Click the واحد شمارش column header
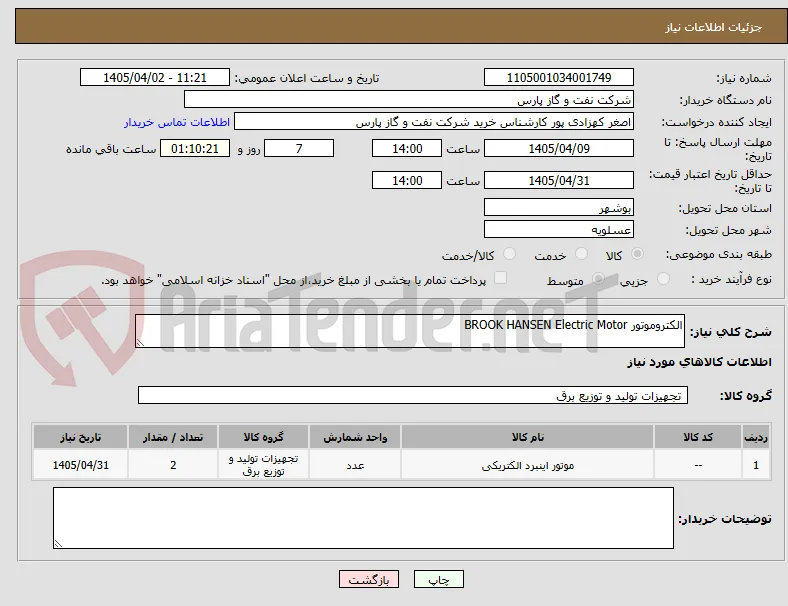The height and width of the screenshot is (606, 788). (x=355, y=437)
